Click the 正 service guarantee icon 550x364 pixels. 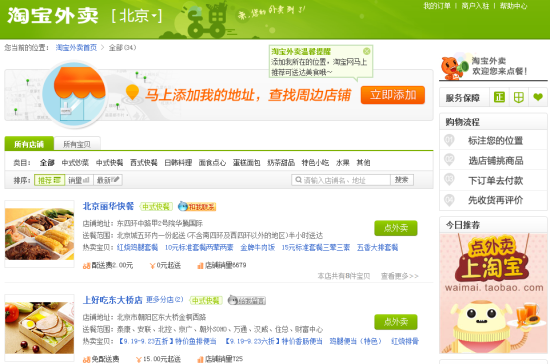(x=499, y=97)
